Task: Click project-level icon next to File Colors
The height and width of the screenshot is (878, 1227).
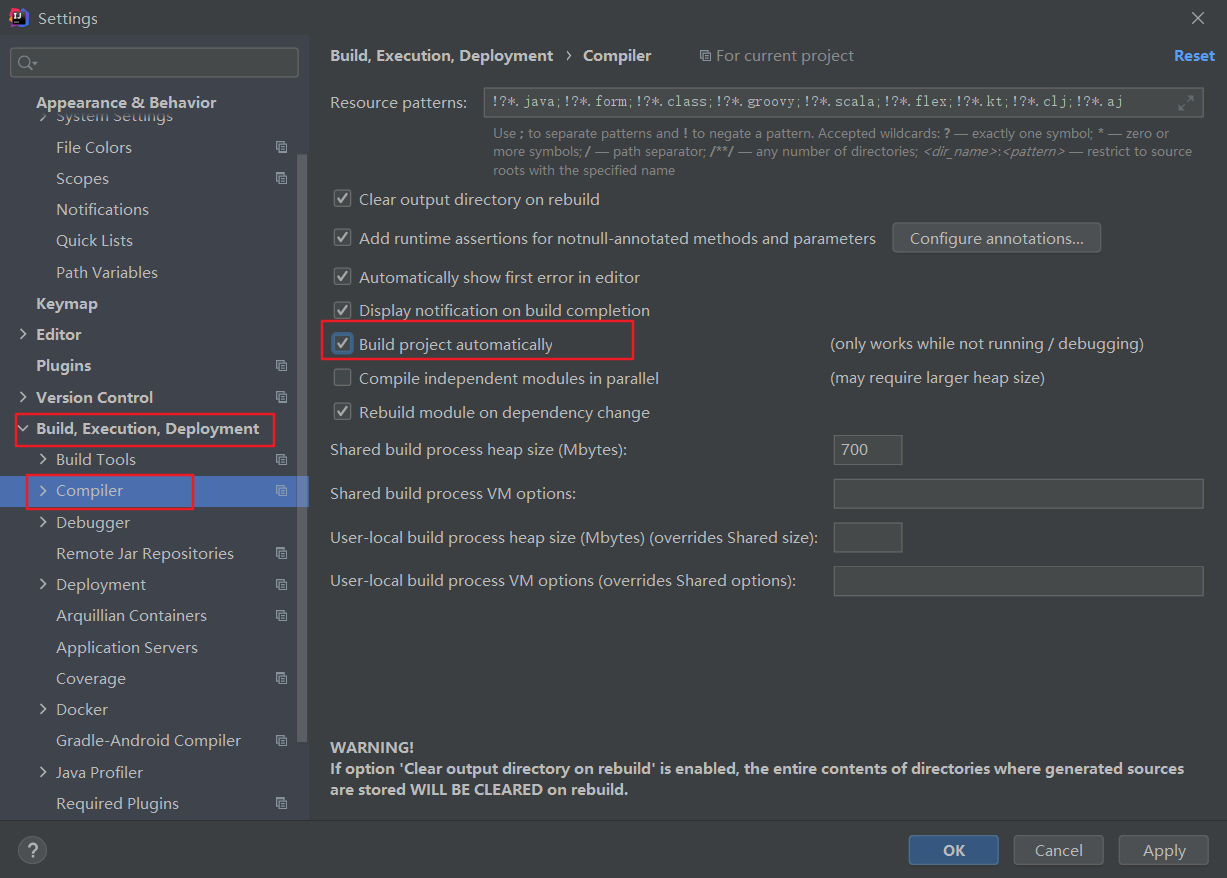Action: (x=281, y=147)
